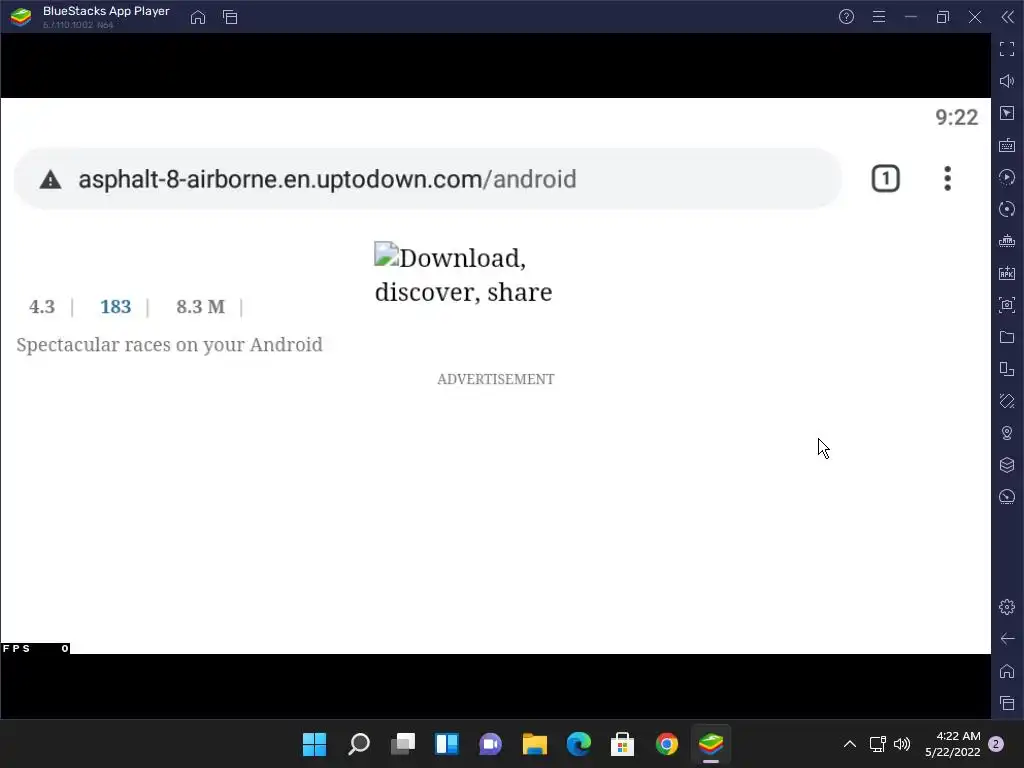Open Task View on the taskbar

click(x=403, y=744)
